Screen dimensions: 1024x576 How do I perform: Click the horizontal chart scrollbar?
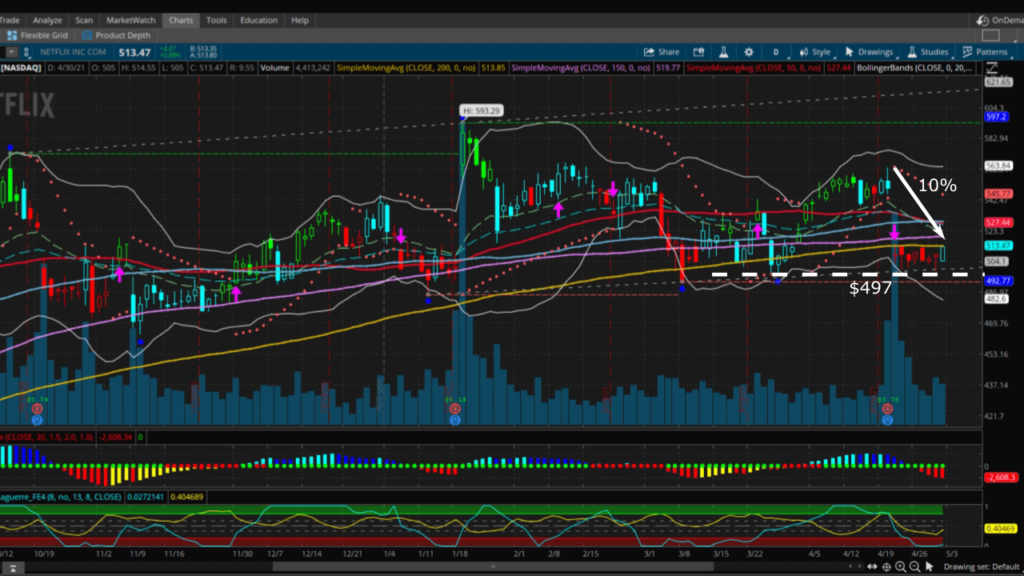[x=493, y=567]
